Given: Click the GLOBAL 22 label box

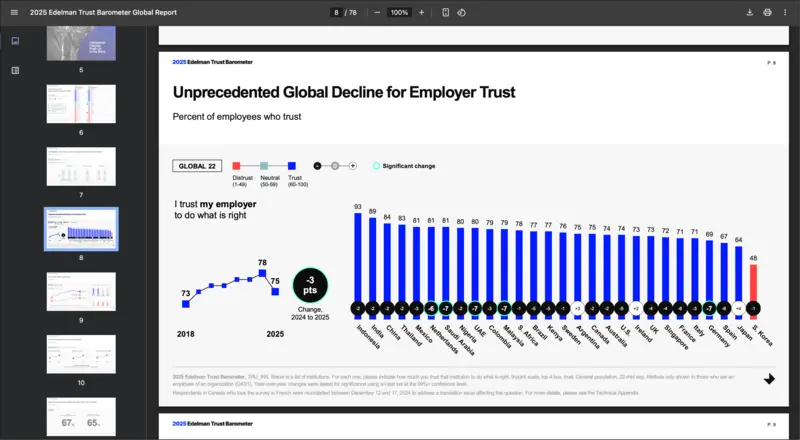Looking at the screenshot, I should [197, 166].
